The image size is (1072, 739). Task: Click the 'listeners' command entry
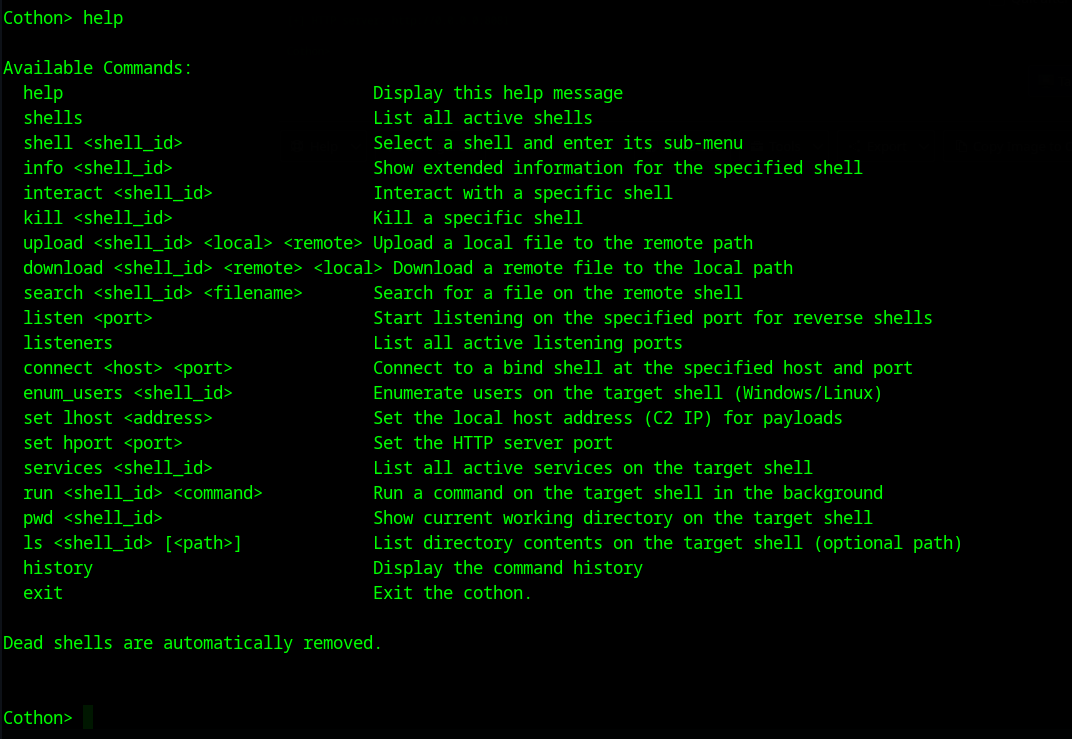[x=68, y=343]
